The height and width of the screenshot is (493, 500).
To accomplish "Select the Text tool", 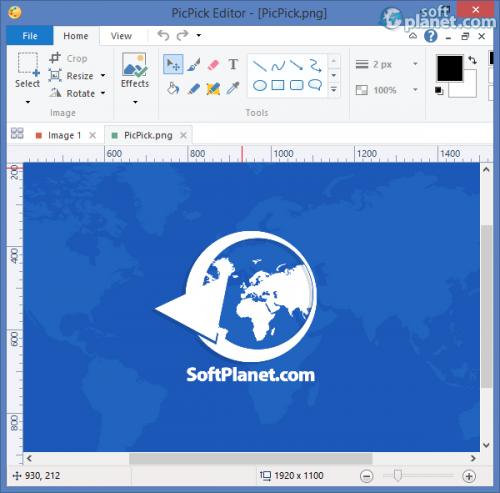I will click(233, 64).
